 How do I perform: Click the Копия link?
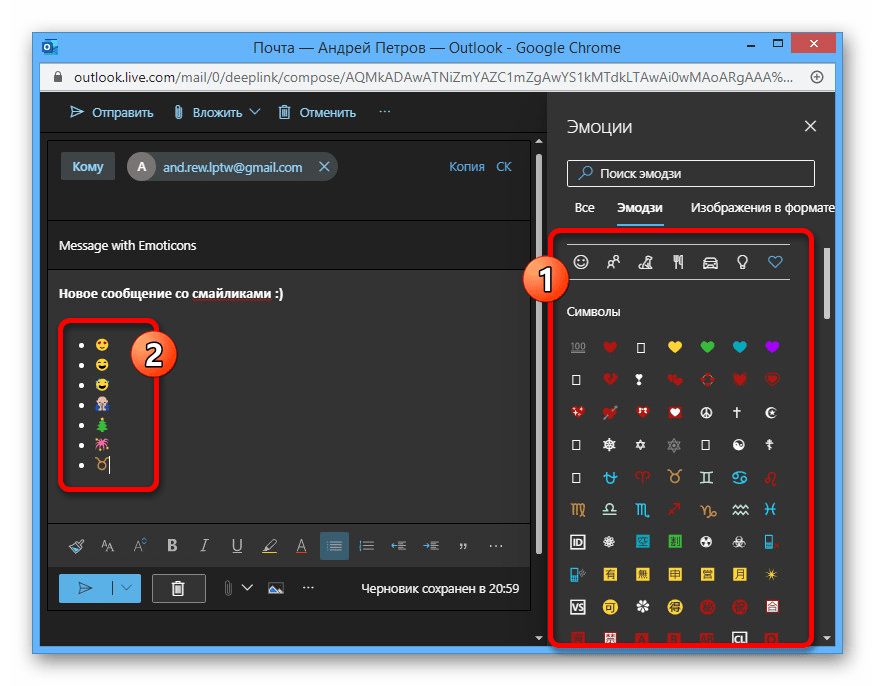click(466, 167)
